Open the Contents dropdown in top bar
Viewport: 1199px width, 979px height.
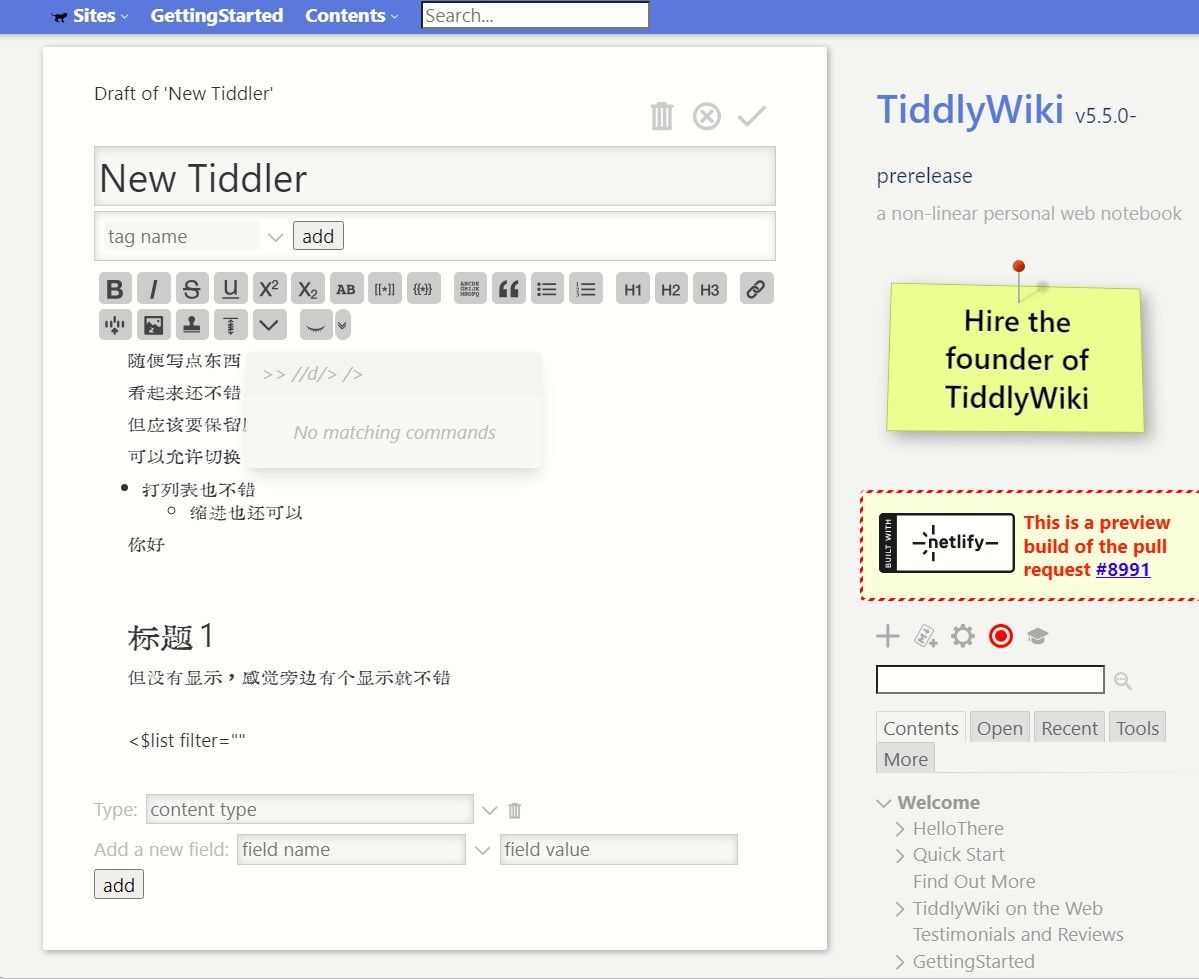click(x=351, y=15)
